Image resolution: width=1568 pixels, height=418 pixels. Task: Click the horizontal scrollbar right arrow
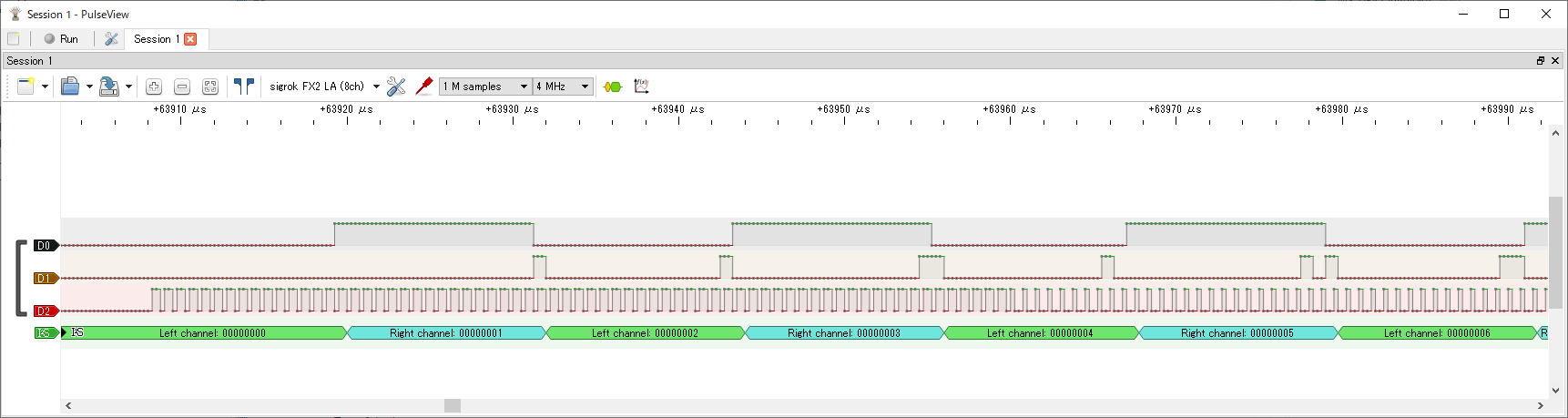(1541, 405)
